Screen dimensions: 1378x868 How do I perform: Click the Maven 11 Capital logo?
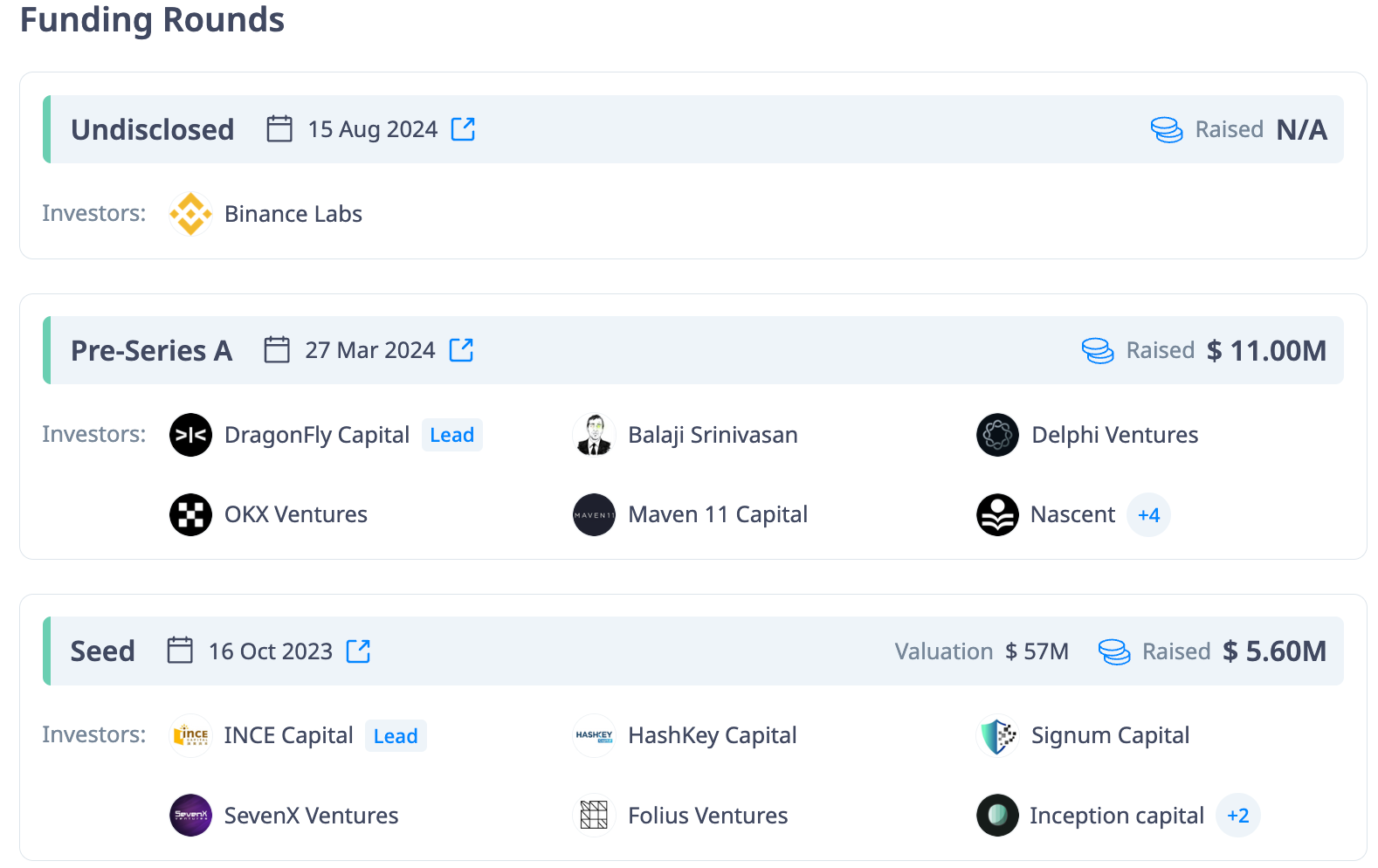point(594,515)
